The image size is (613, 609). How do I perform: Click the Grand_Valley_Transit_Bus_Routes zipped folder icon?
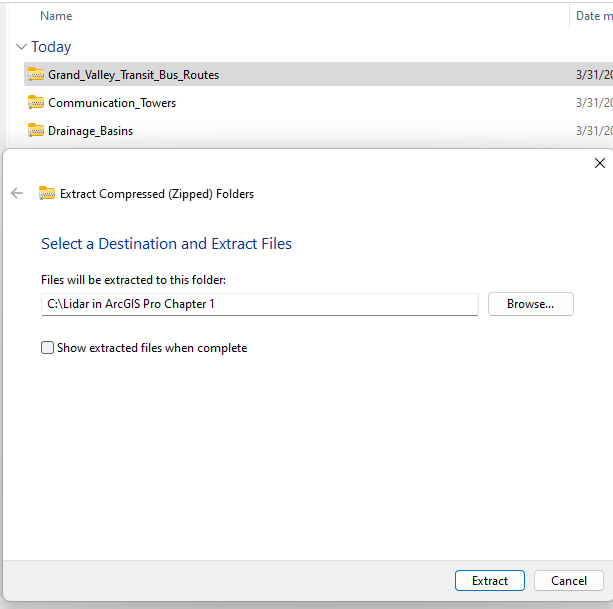pyautogui.click(x=36, y=74)
